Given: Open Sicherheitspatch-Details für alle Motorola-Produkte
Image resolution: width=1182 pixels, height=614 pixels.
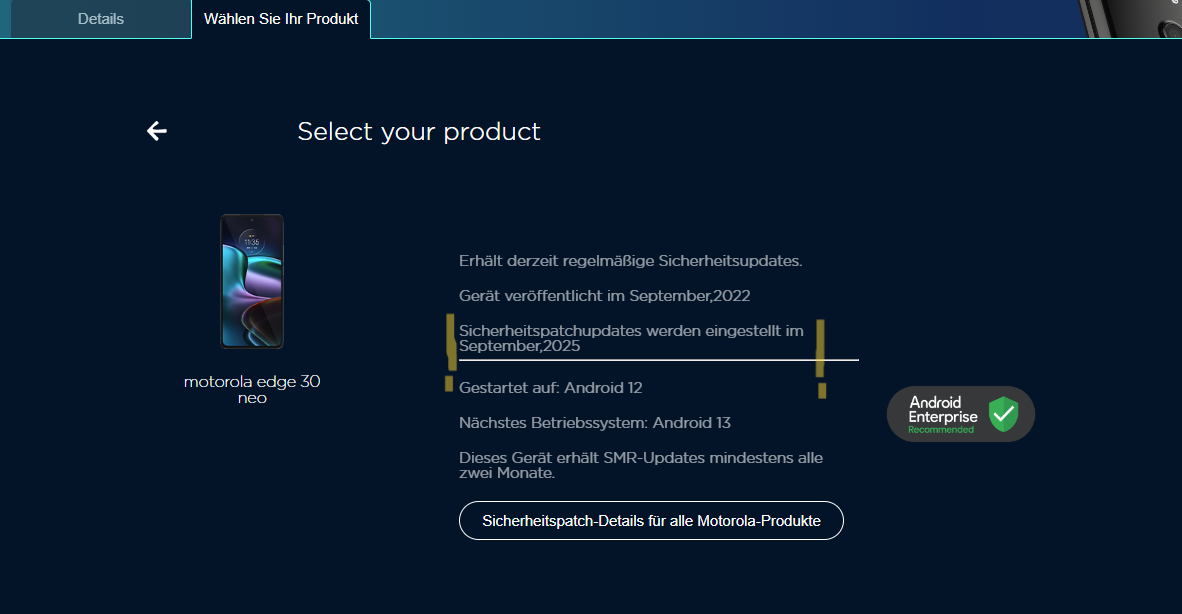Looking at the screenshot, I should (651, 521).
